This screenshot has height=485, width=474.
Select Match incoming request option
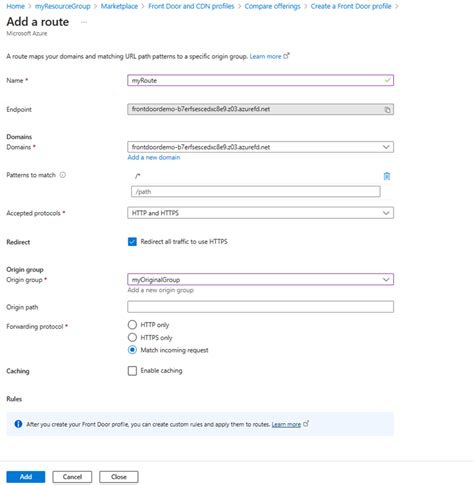[x=132, y=350]
